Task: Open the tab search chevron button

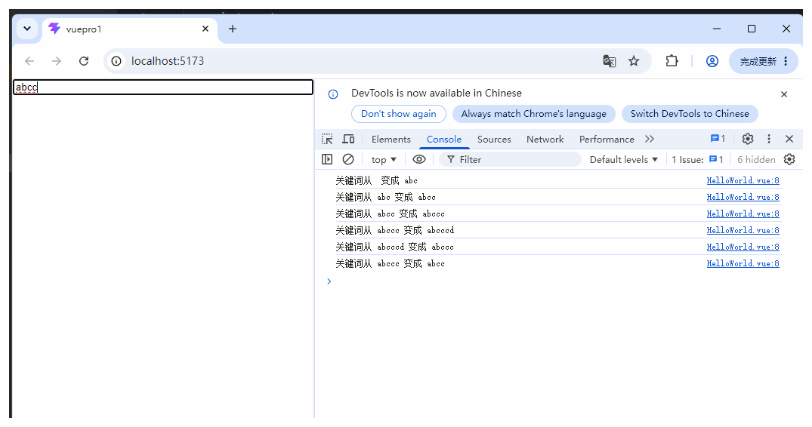Action: coord(27,29)
